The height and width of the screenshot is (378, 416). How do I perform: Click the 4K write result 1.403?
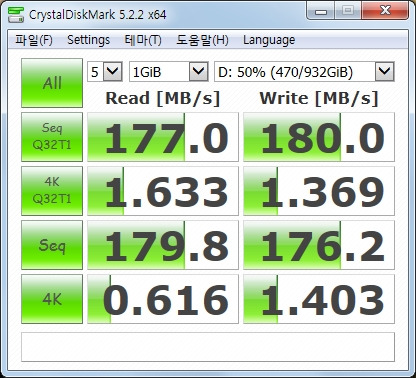(x=319, y=299)
